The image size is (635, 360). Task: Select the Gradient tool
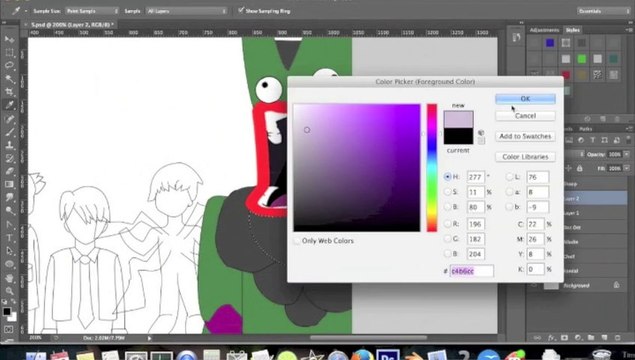click(x=9, y=184)
